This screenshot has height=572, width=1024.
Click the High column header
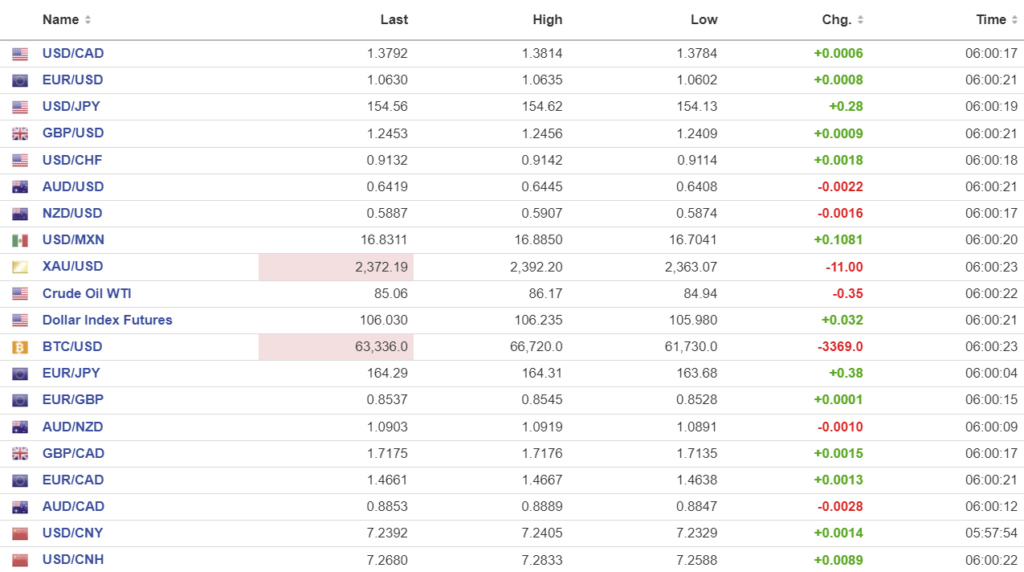click(x=547, y=20)
